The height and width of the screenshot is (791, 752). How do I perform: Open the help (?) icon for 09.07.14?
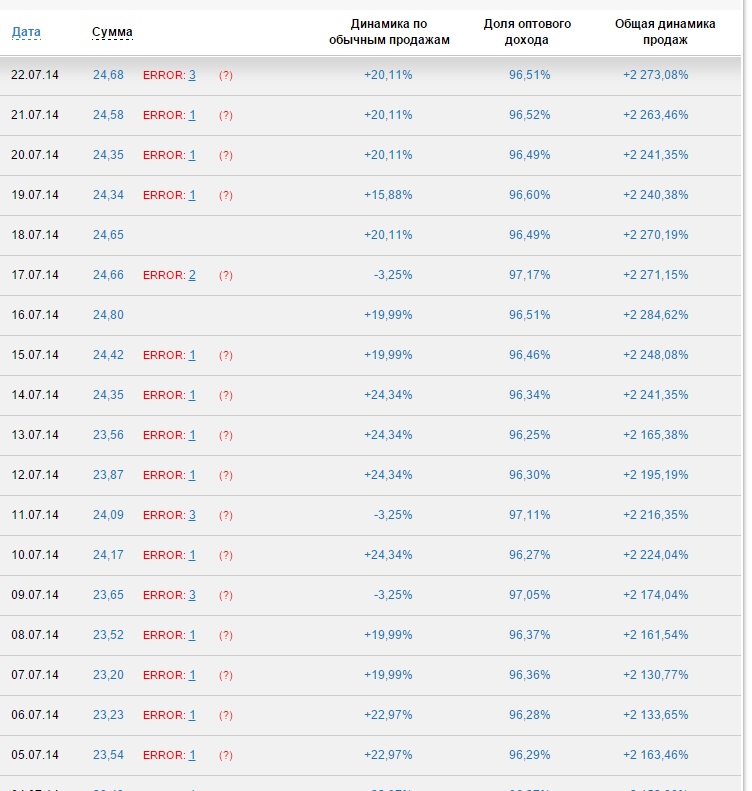(x=226, y=595)
